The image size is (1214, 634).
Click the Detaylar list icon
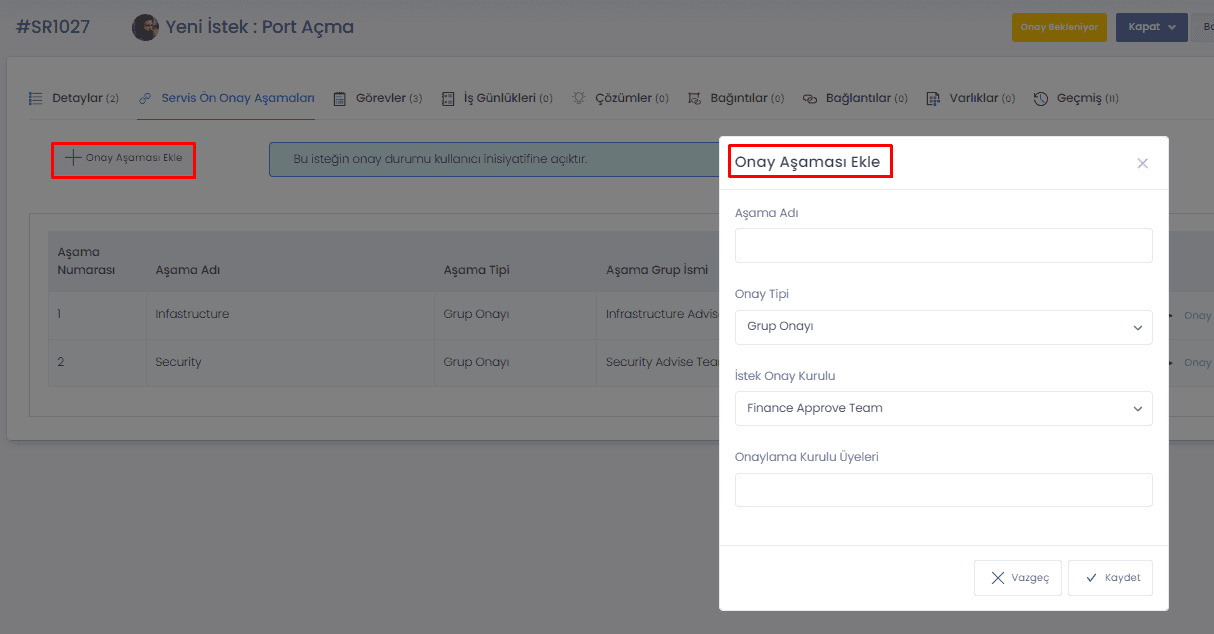[x=35, y=98]
